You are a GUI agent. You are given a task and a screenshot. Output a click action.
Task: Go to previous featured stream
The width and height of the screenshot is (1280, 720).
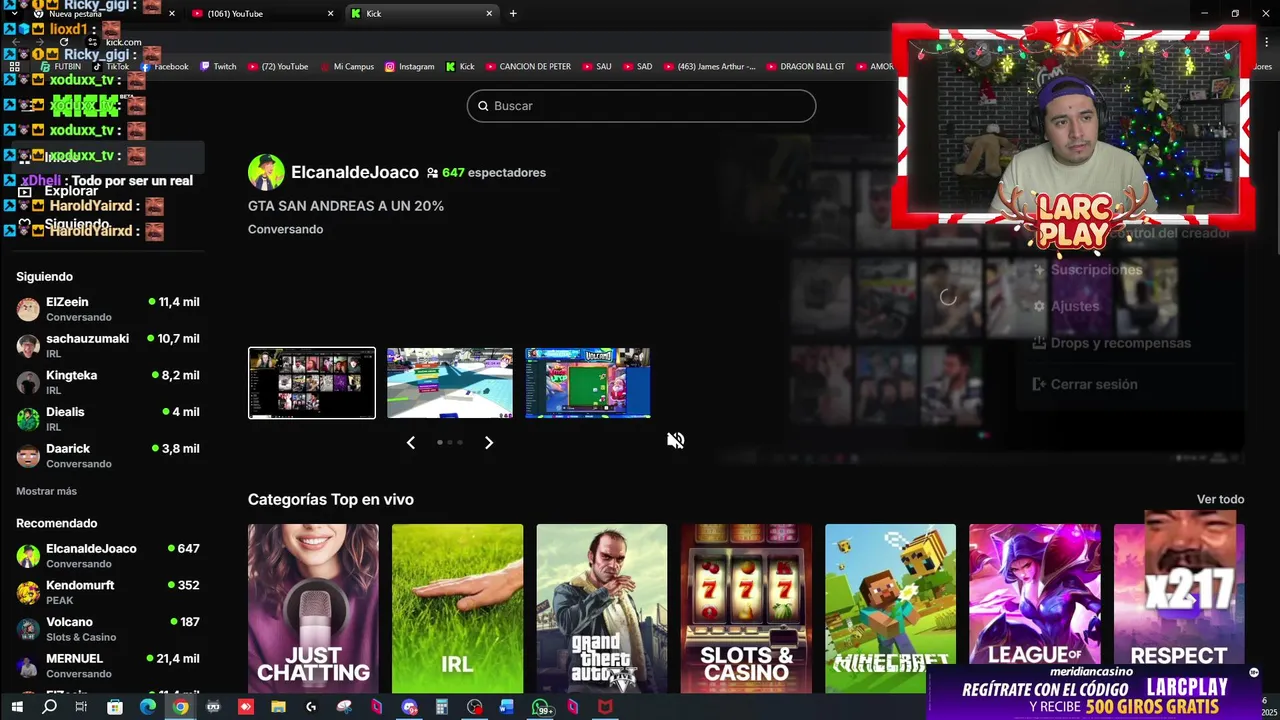click(x=410, y=442)
